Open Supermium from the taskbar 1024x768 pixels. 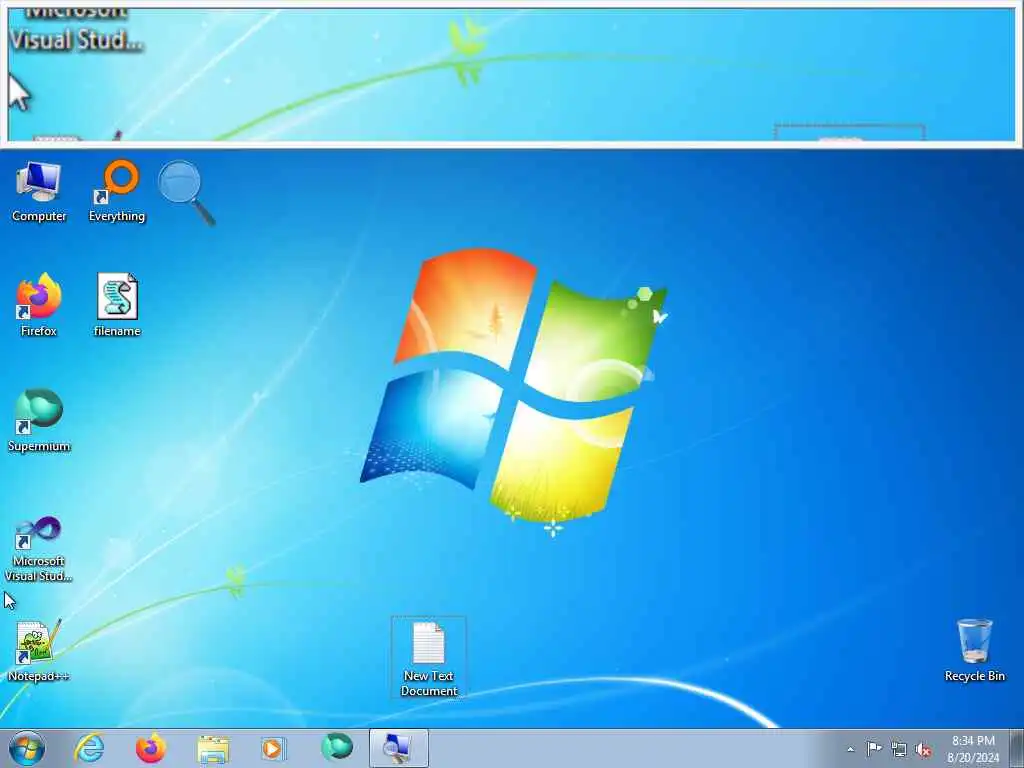(336, 748)
